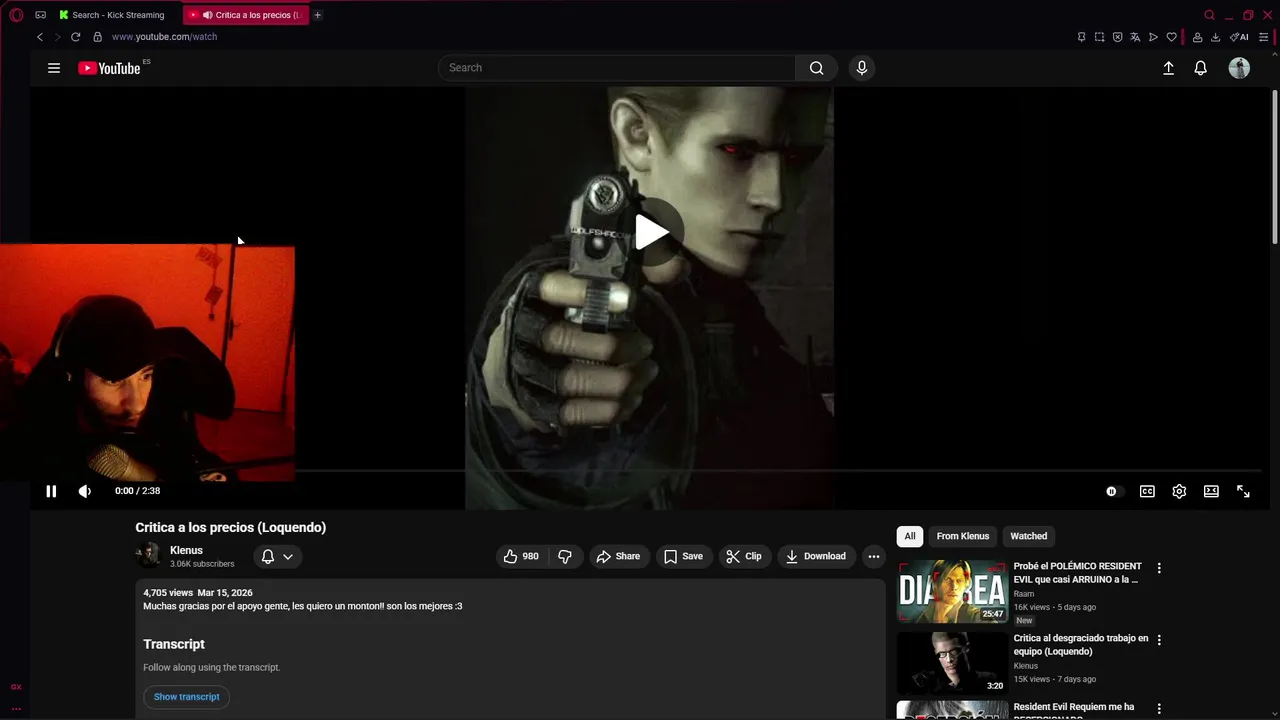The height and width of the screenshot is (720, 1280).
Task: Open options for Raam RESIDENT EVIL video
Action: pyautogui.click(x=1159, y=568)
